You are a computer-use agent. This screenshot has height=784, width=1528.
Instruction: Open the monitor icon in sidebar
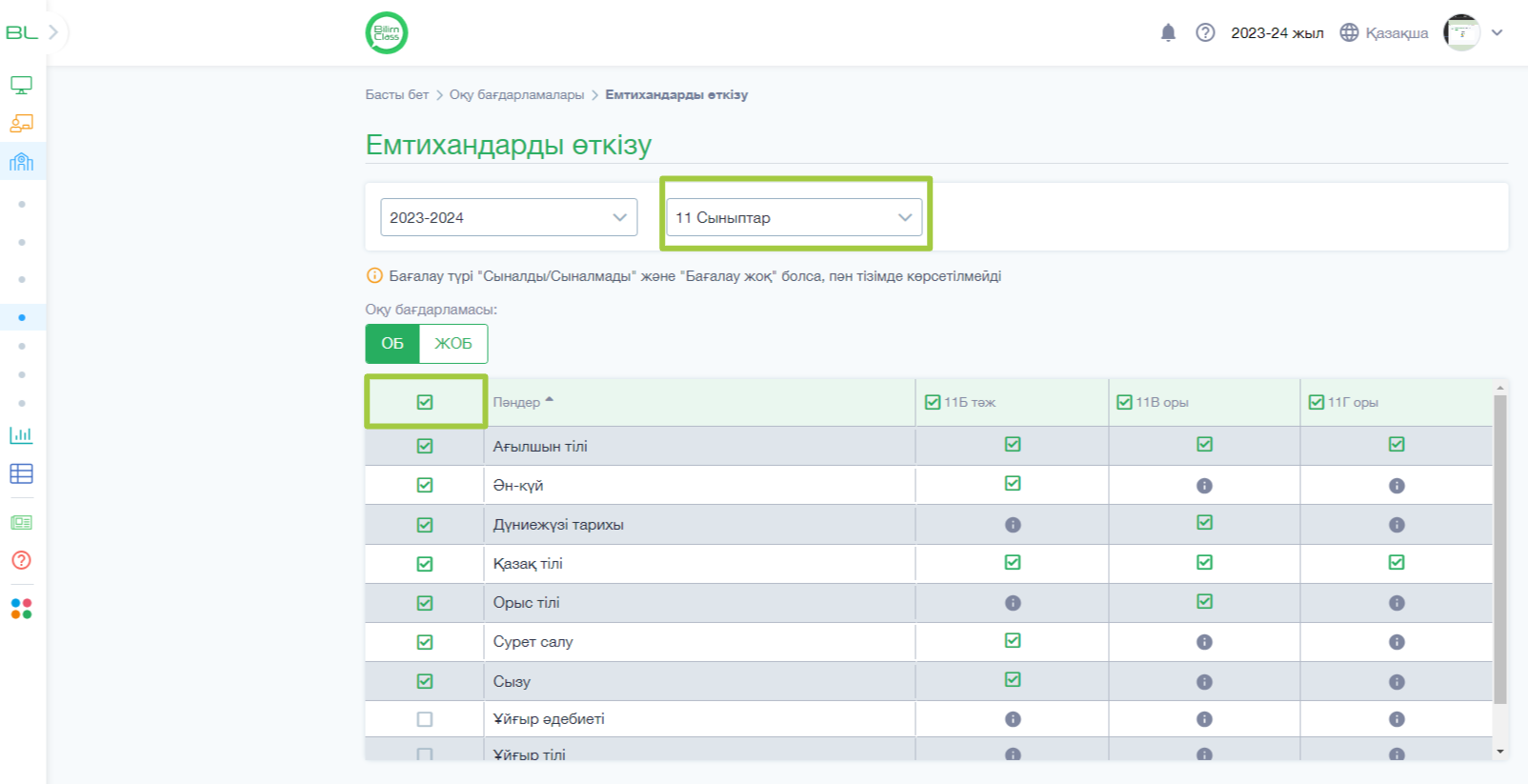(x=21, y=85)
